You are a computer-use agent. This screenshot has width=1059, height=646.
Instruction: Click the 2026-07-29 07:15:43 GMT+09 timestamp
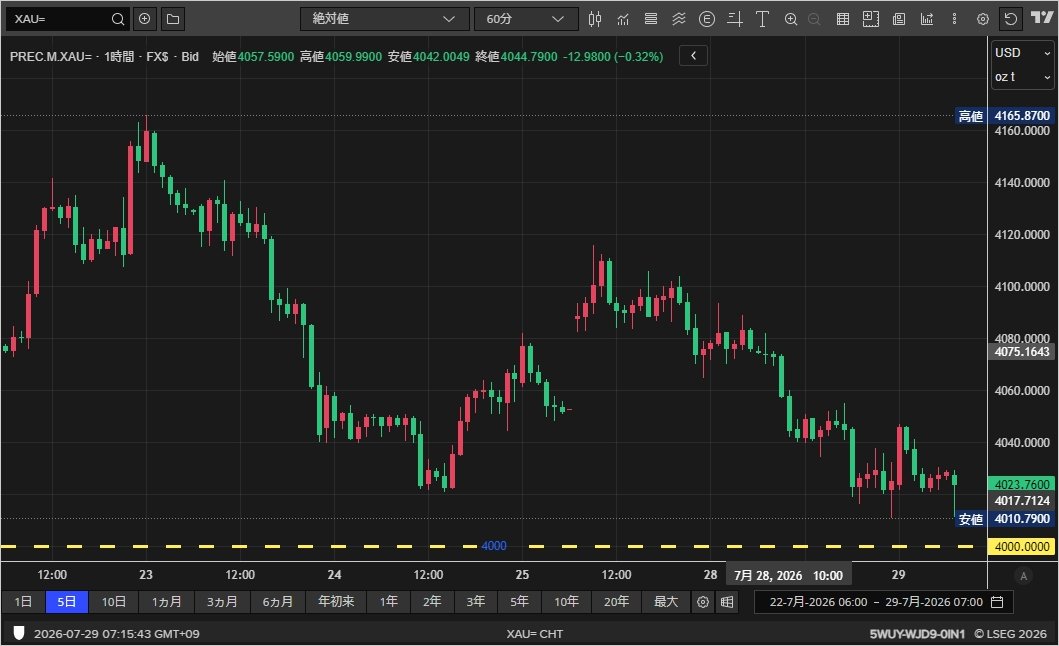(117, 634)
